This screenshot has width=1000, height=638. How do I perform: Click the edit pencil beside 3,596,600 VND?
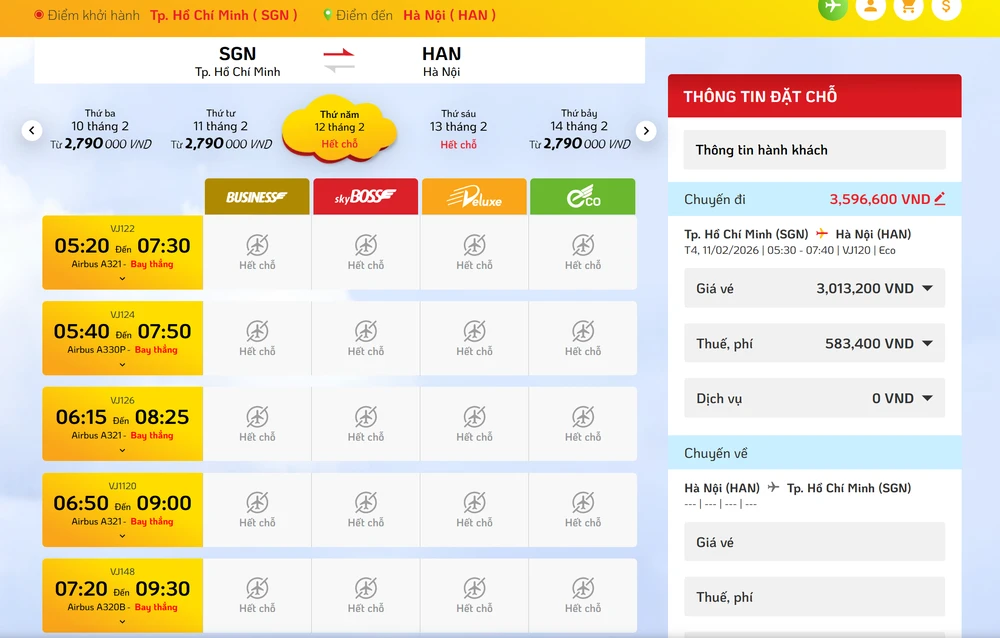tap(939, 199)
